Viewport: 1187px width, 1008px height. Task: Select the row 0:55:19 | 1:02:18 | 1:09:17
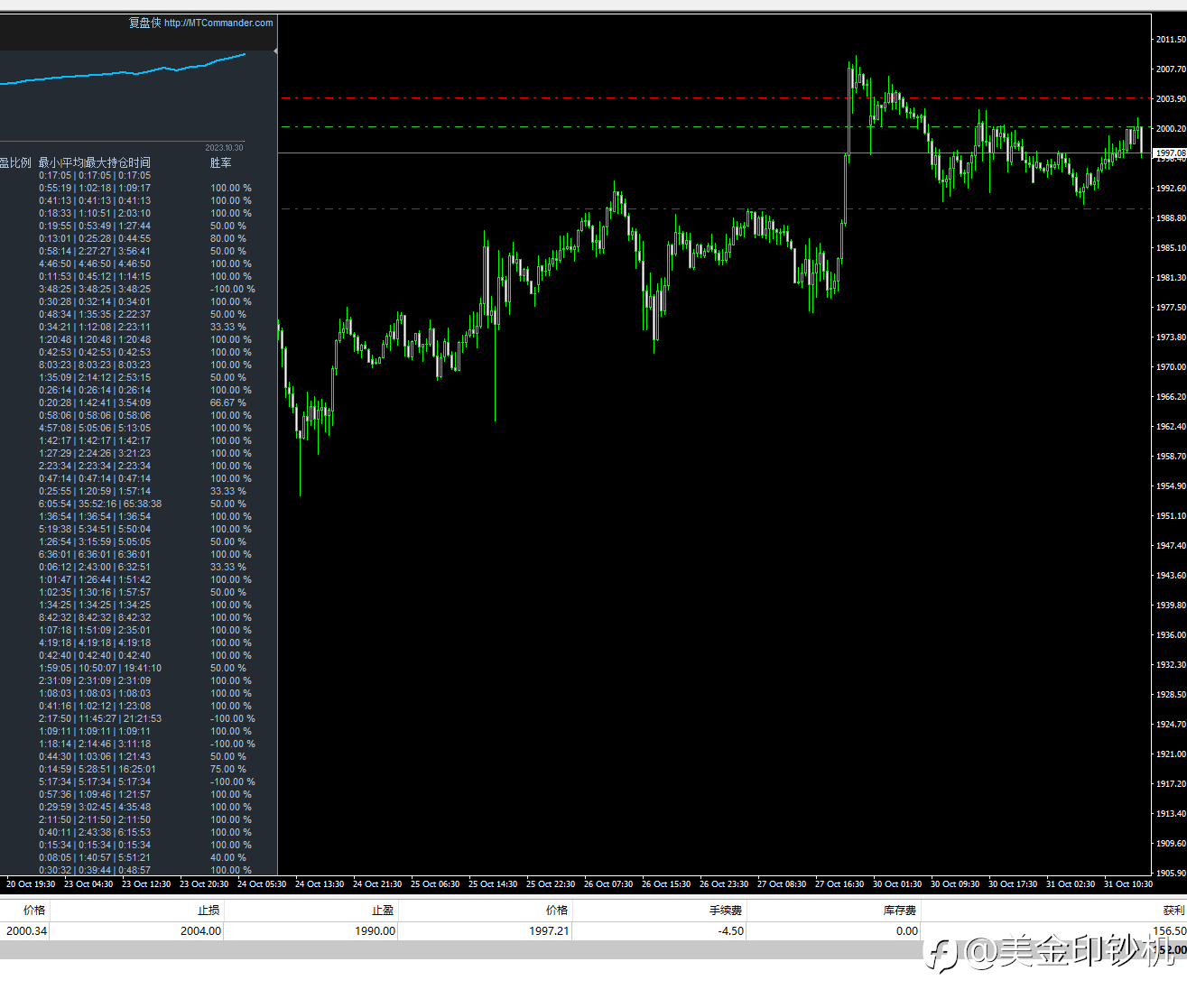(x=95, y=188)
